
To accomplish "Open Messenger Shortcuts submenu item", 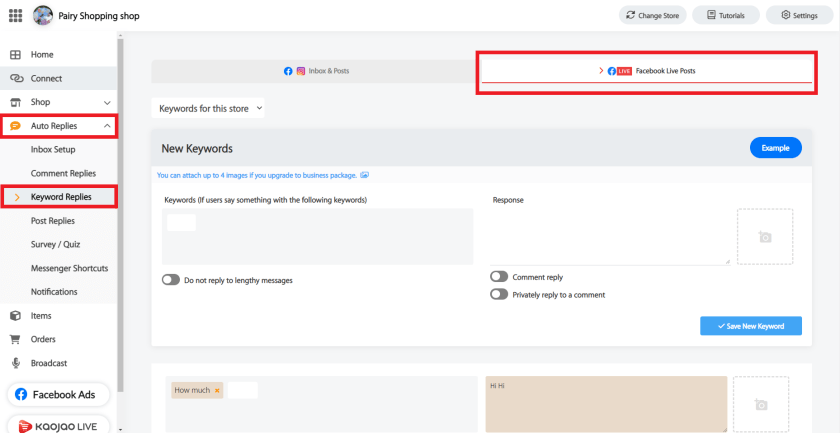I will tap(69, 268).
